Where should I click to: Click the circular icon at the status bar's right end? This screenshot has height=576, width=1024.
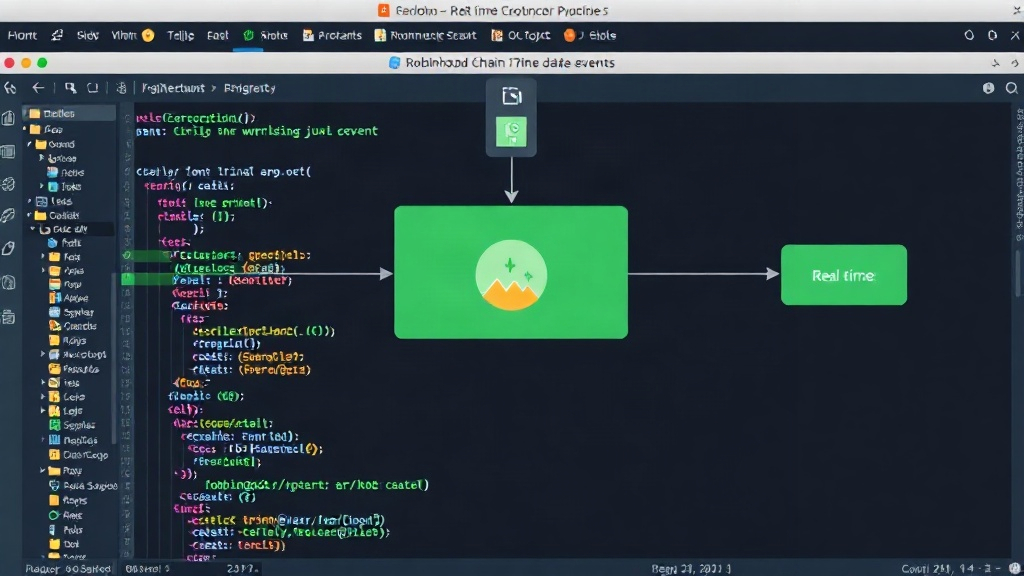click(1015, 568)
